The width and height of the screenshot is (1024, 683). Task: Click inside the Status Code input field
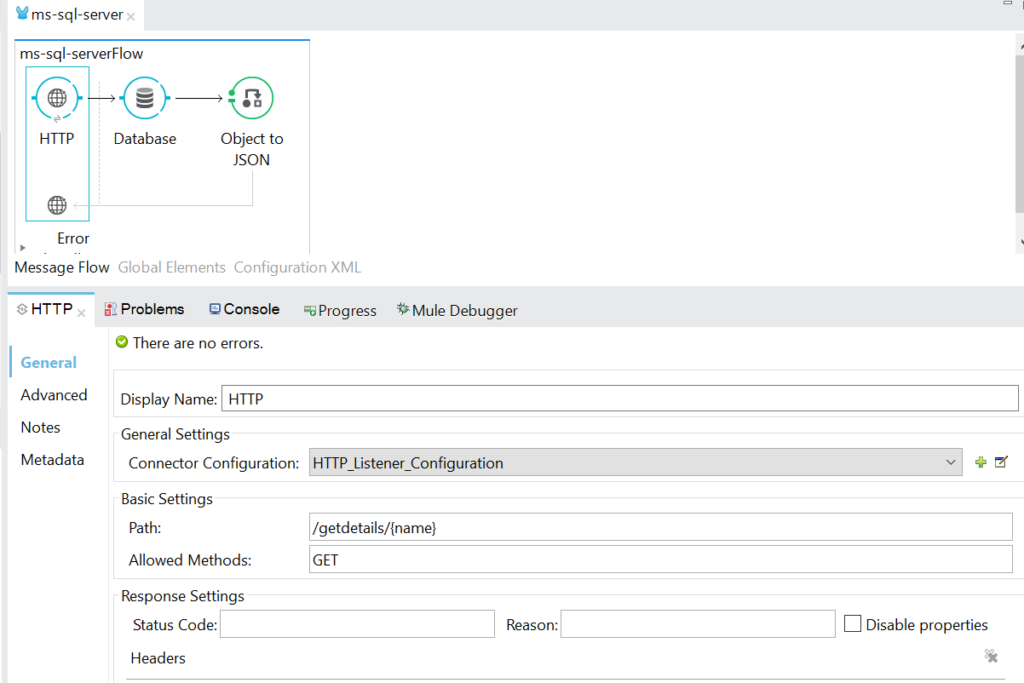356,623
